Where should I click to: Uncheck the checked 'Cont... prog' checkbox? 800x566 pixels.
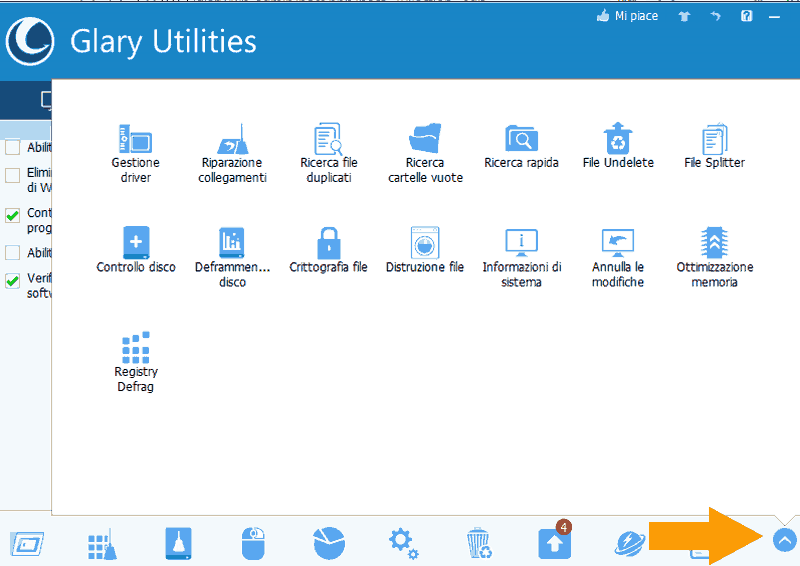click(13, 215)
